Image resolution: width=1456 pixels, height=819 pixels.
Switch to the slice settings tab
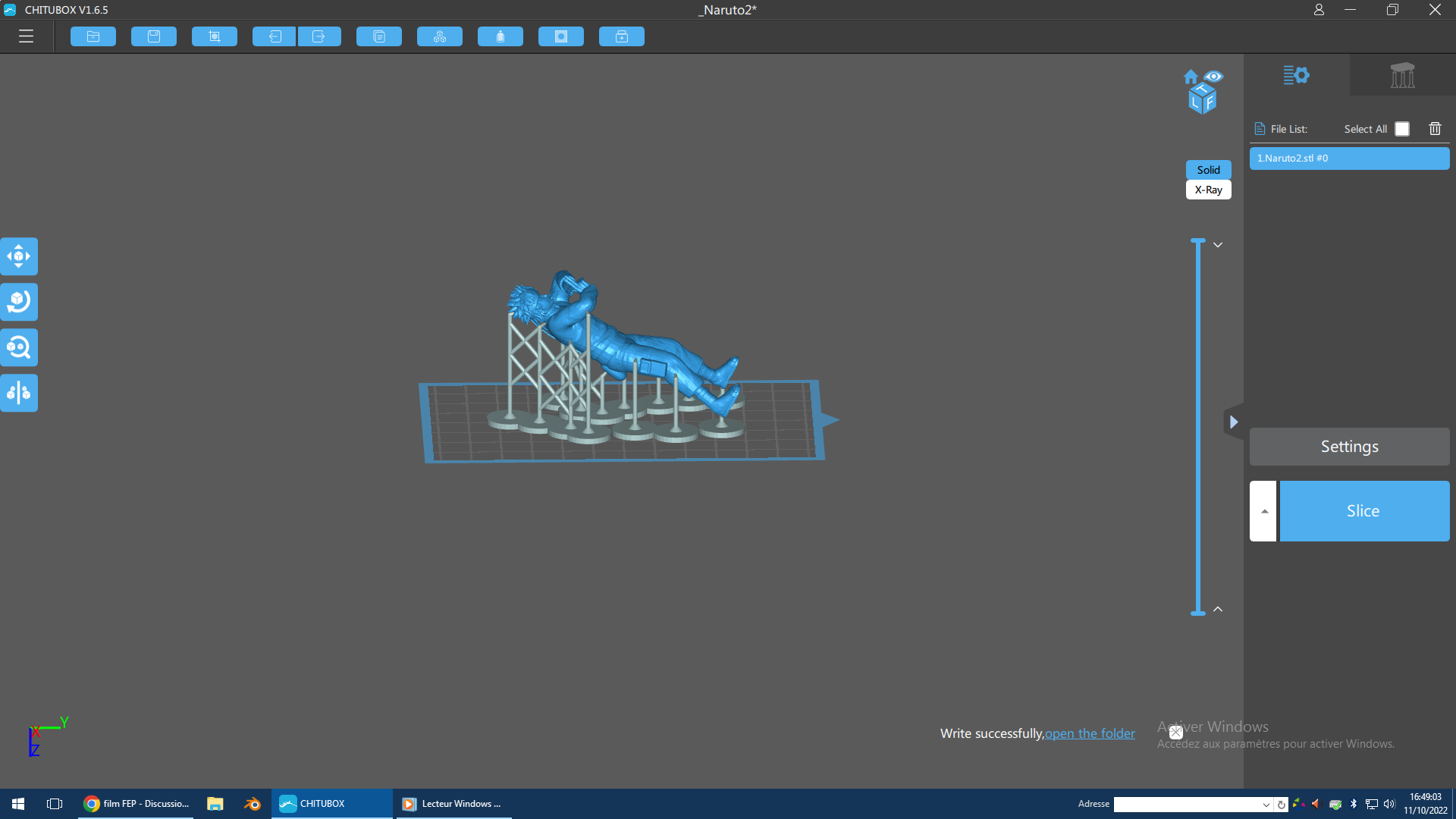coord(1296,75)
